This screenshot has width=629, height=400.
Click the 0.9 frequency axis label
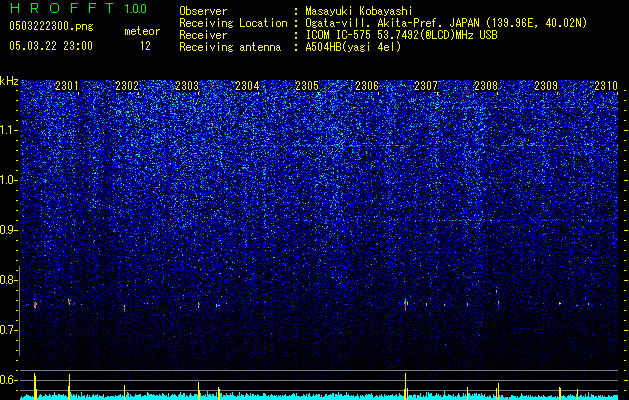[x=8, y=230]
